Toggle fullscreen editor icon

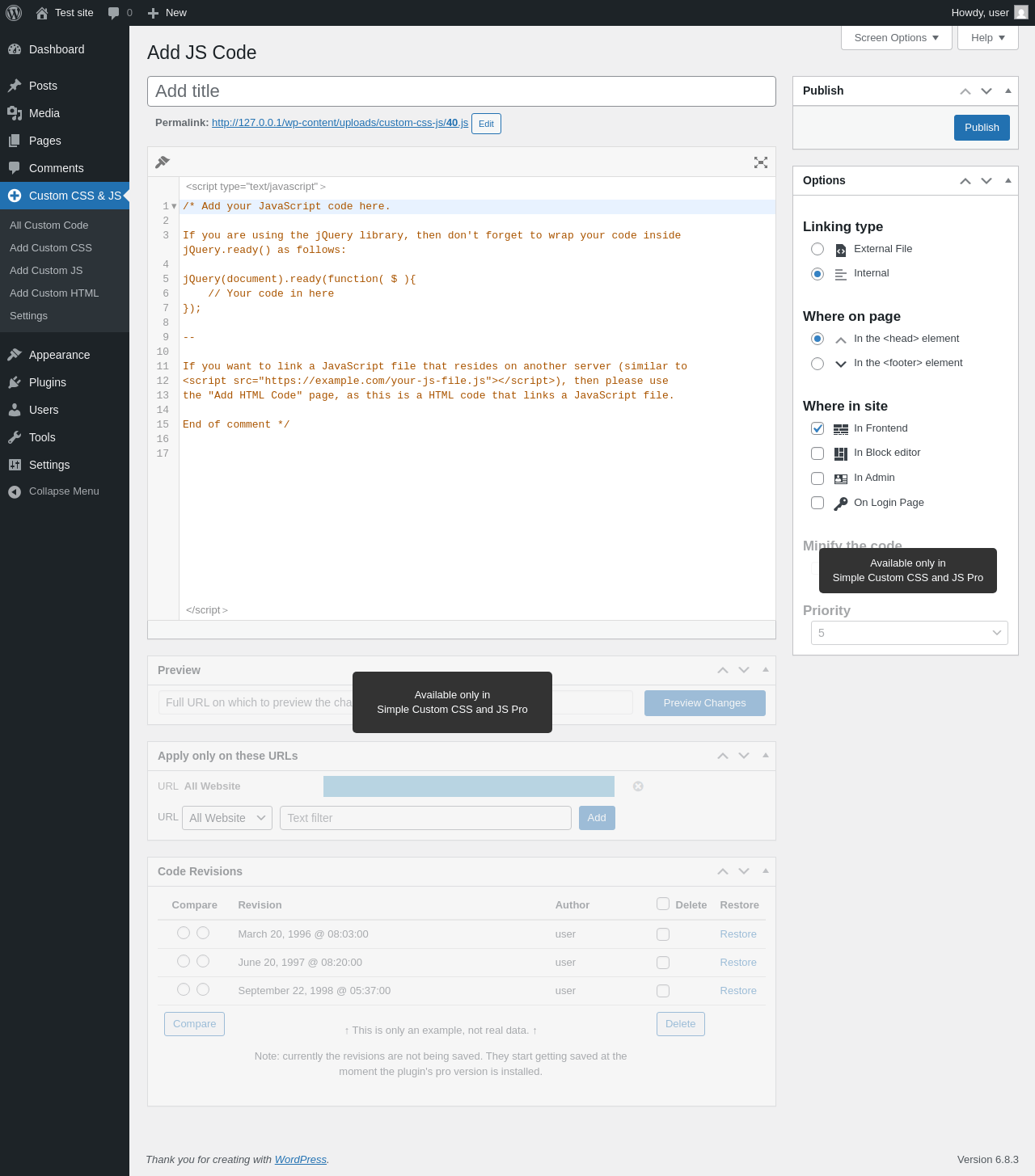tap(761, 162)
